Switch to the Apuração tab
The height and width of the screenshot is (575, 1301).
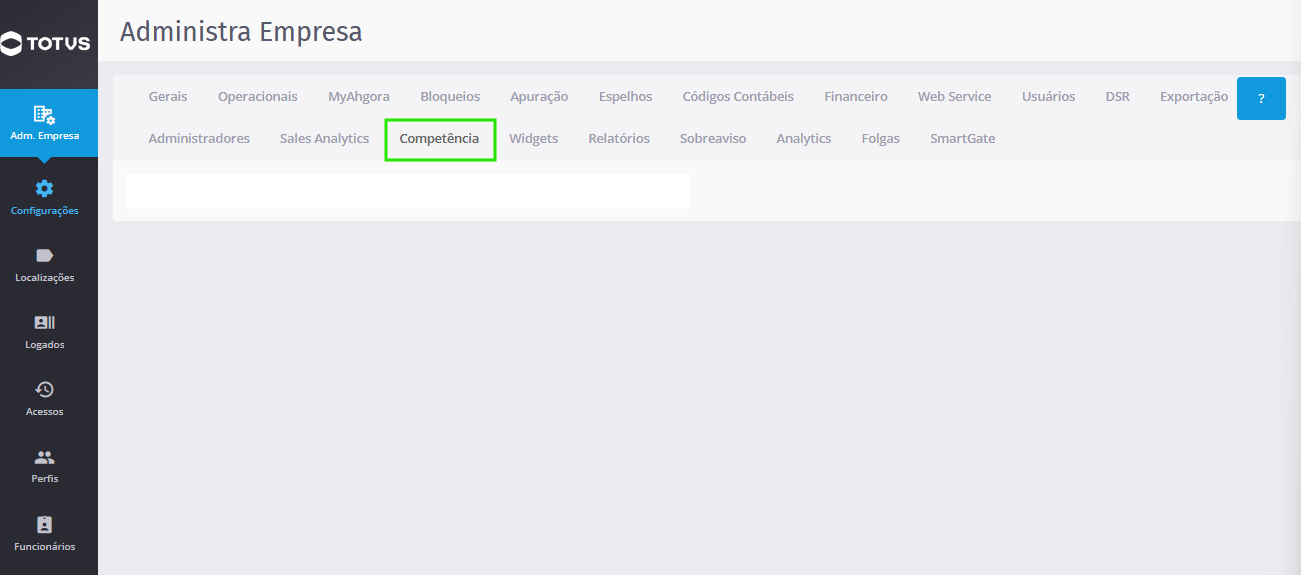tap(539, 96)
